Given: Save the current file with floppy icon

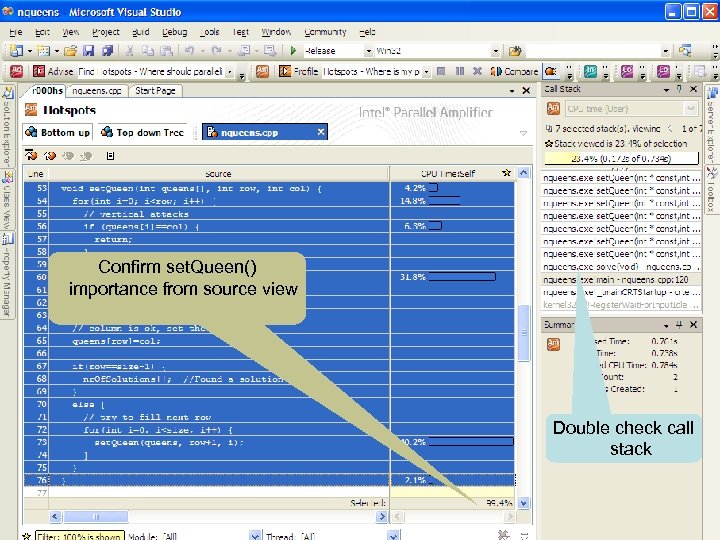Looking at the screenshot, I should (89, 51).
